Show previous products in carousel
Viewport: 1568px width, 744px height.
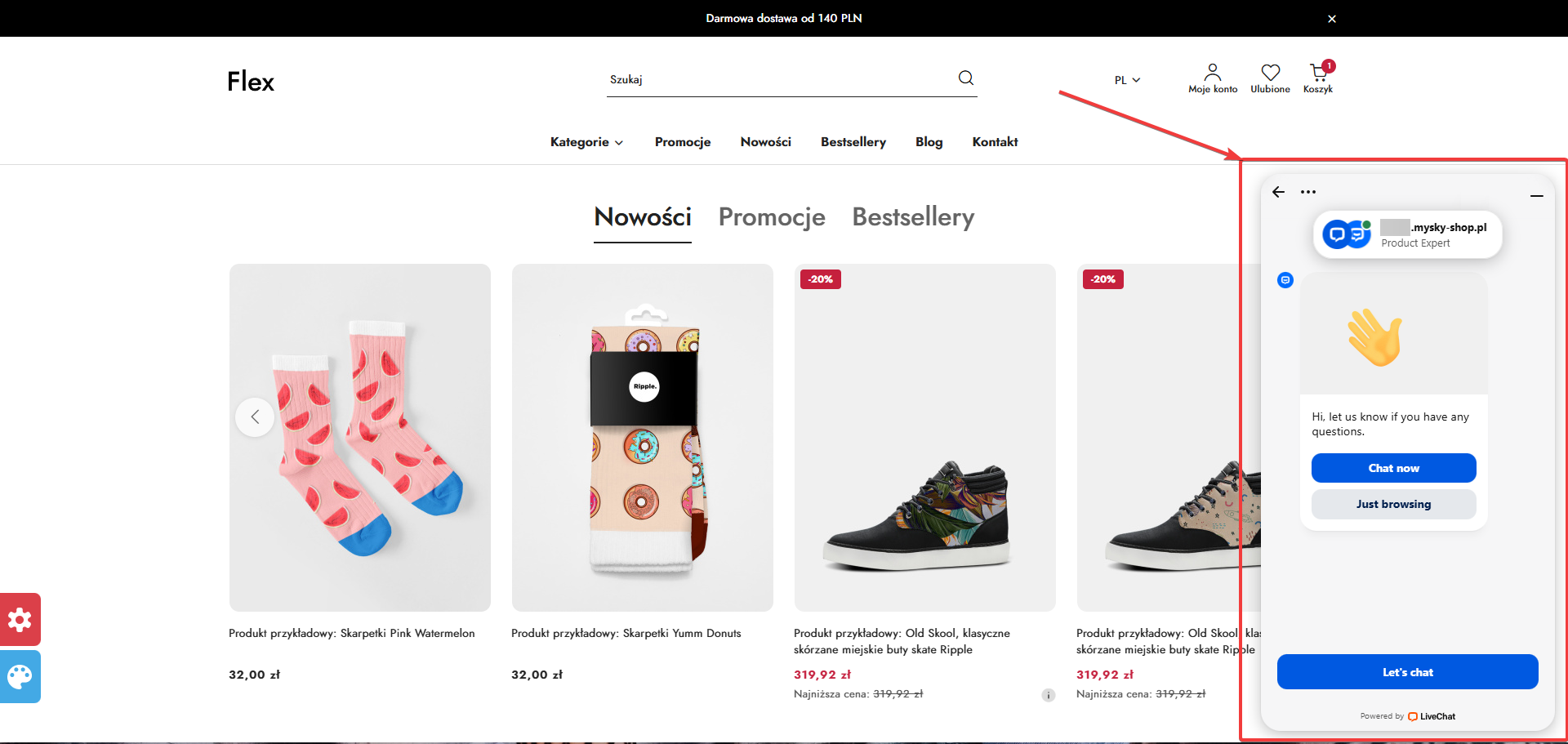(255, 417)
